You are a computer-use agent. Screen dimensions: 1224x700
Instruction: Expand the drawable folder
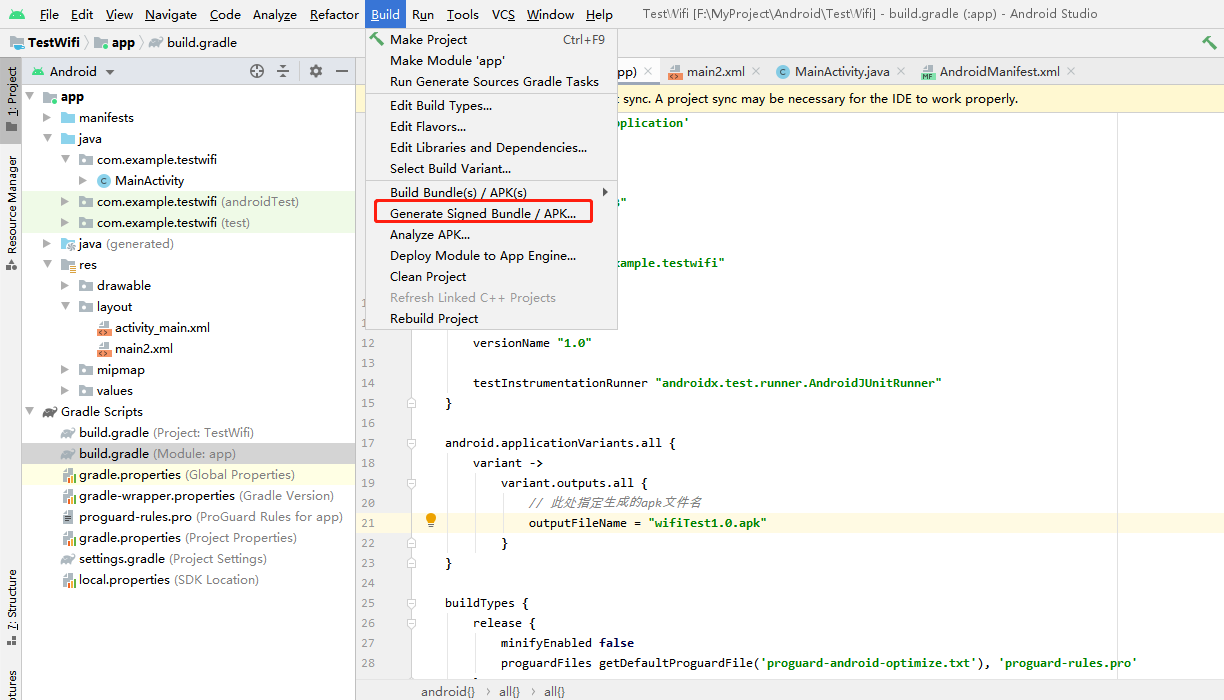[65, 286]
